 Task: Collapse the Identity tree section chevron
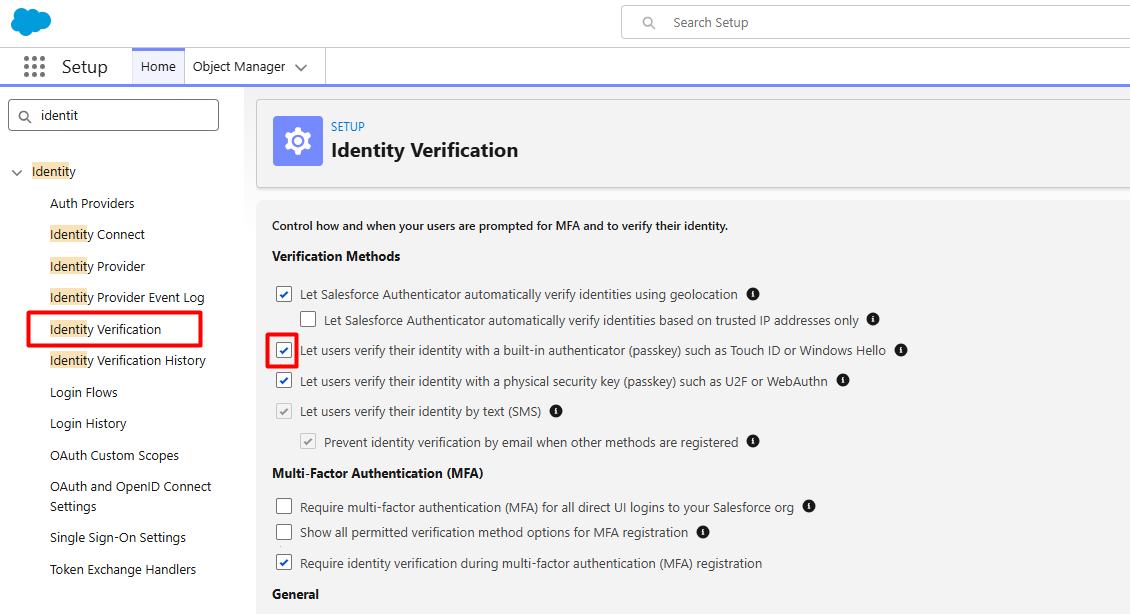17,172
